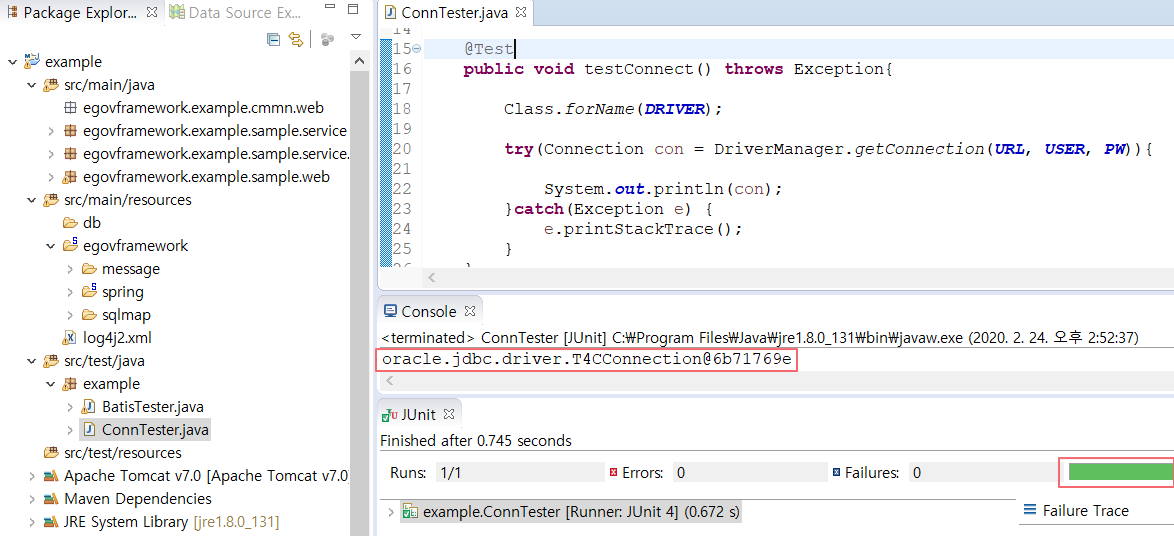Click the Failure Trace icon
Image resolution: width=1174 pixels, height=536 pixels.
point(1029,511)
